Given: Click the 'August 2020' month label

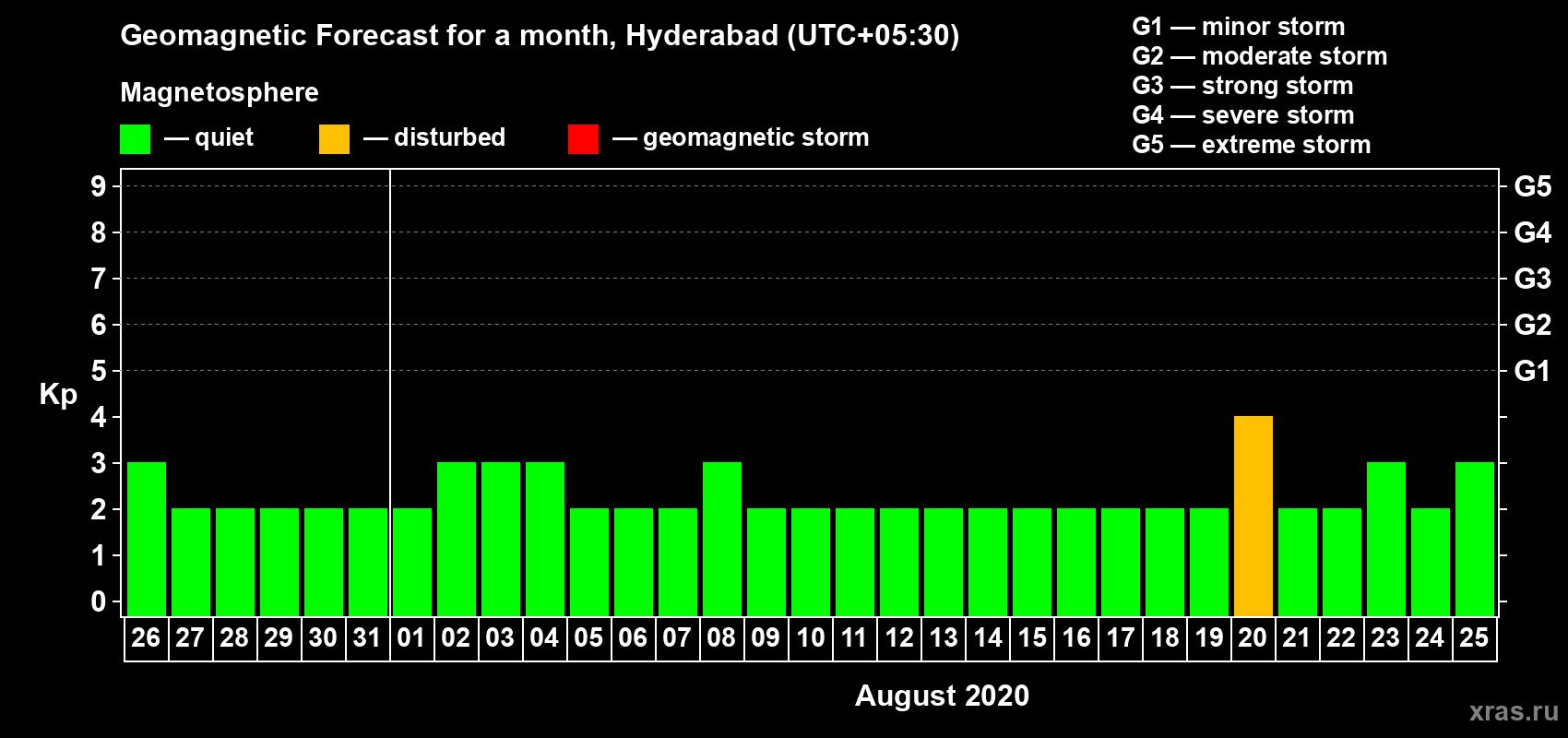Looking at the screenshot, I should tap(942, 696).
